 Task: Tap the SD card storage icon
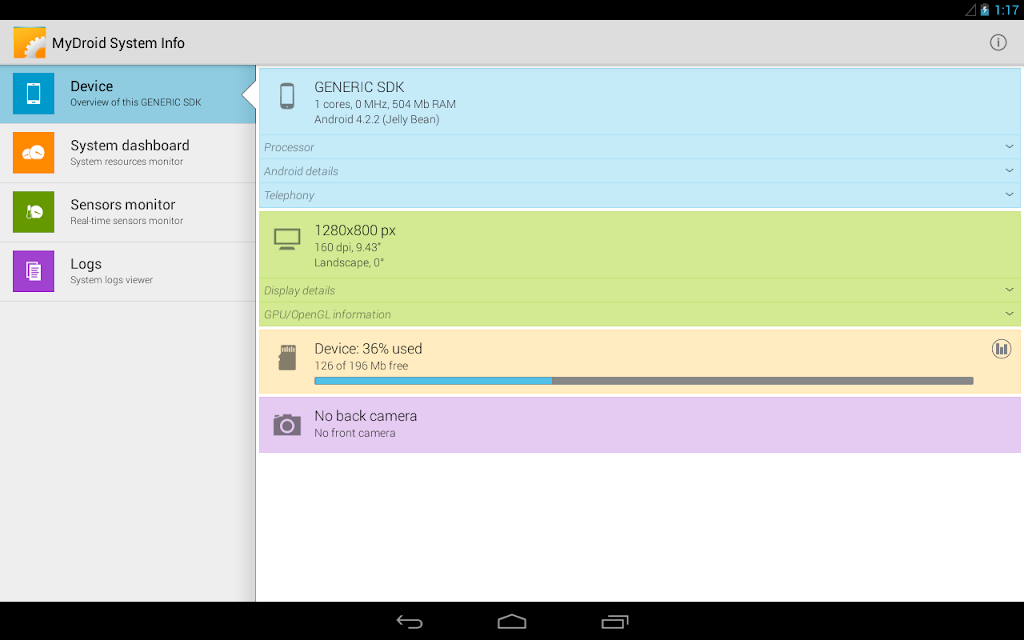(287, 357)
